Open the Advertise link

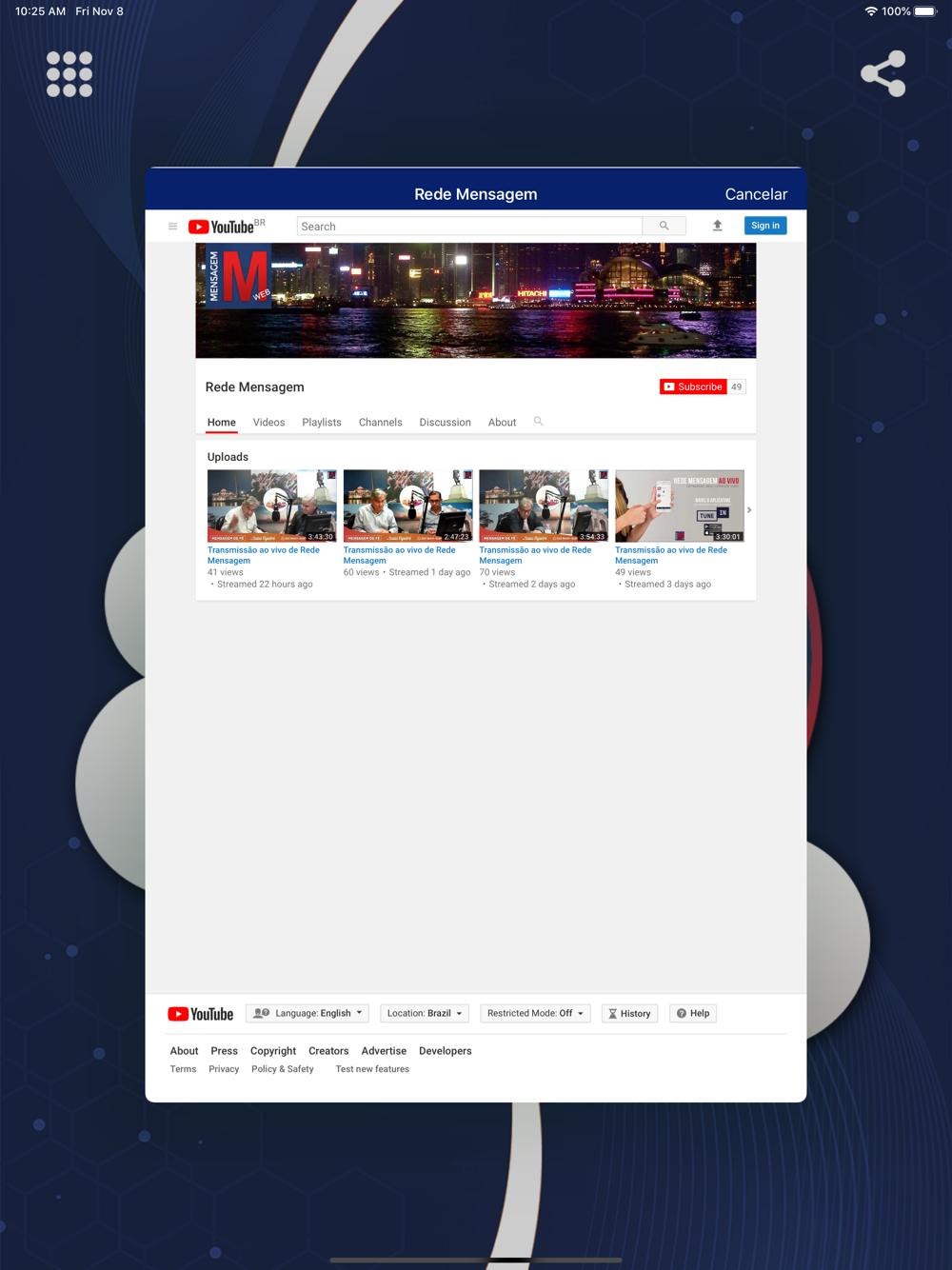pos(384,1051)
